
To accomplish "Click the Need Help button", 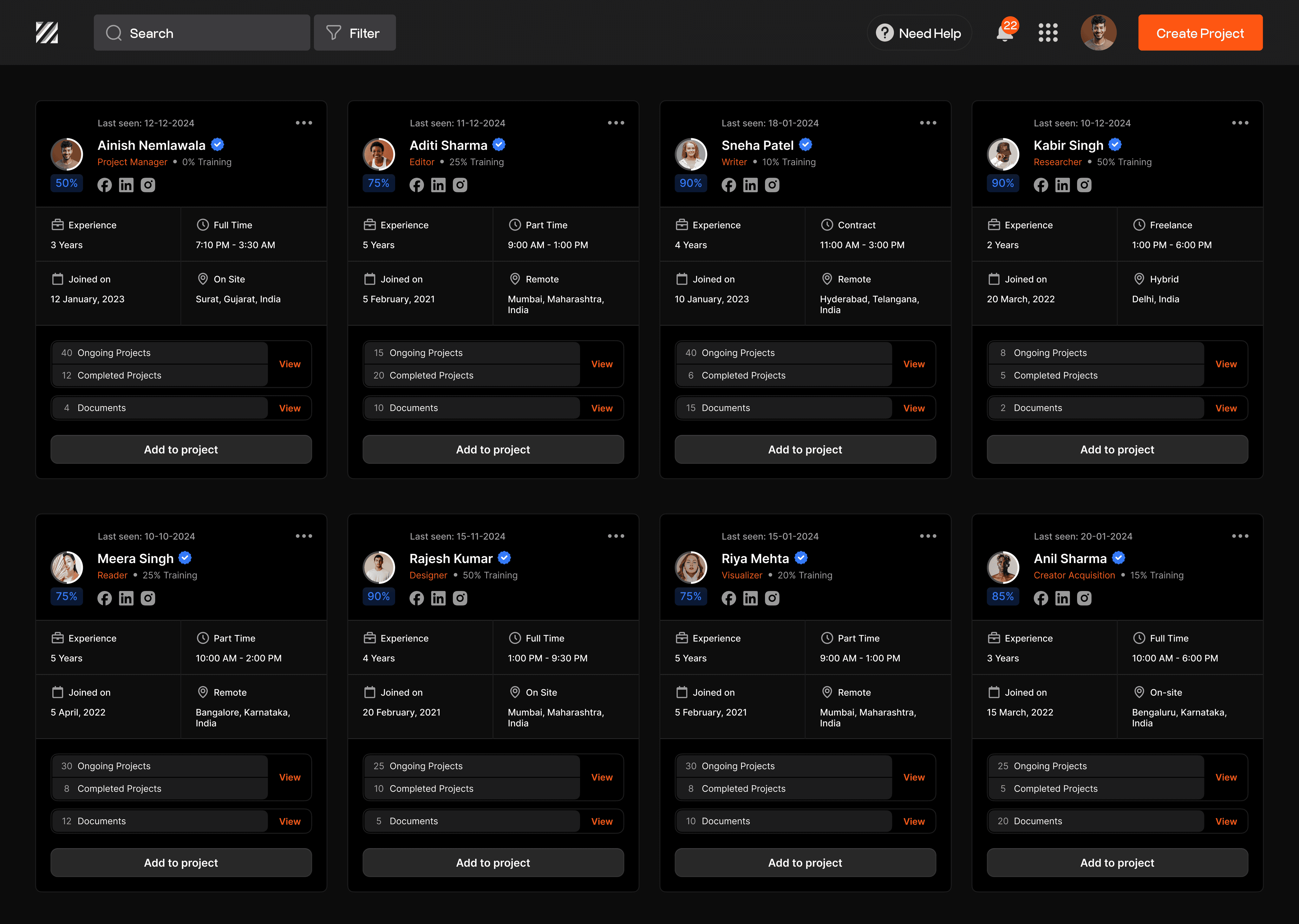I will point(919,33).
